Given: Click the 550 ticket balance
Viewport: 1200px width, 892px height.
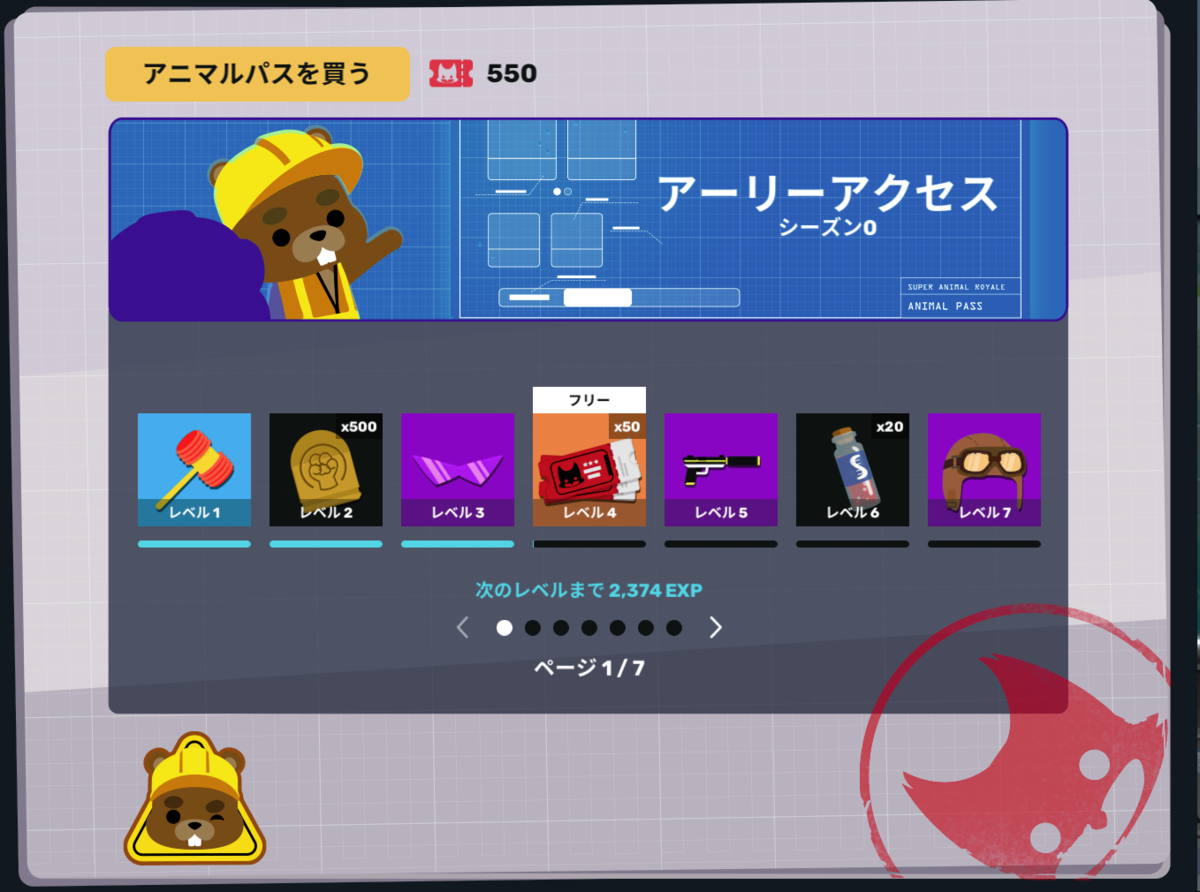Looking at the screenshot, I should [512, 74].
